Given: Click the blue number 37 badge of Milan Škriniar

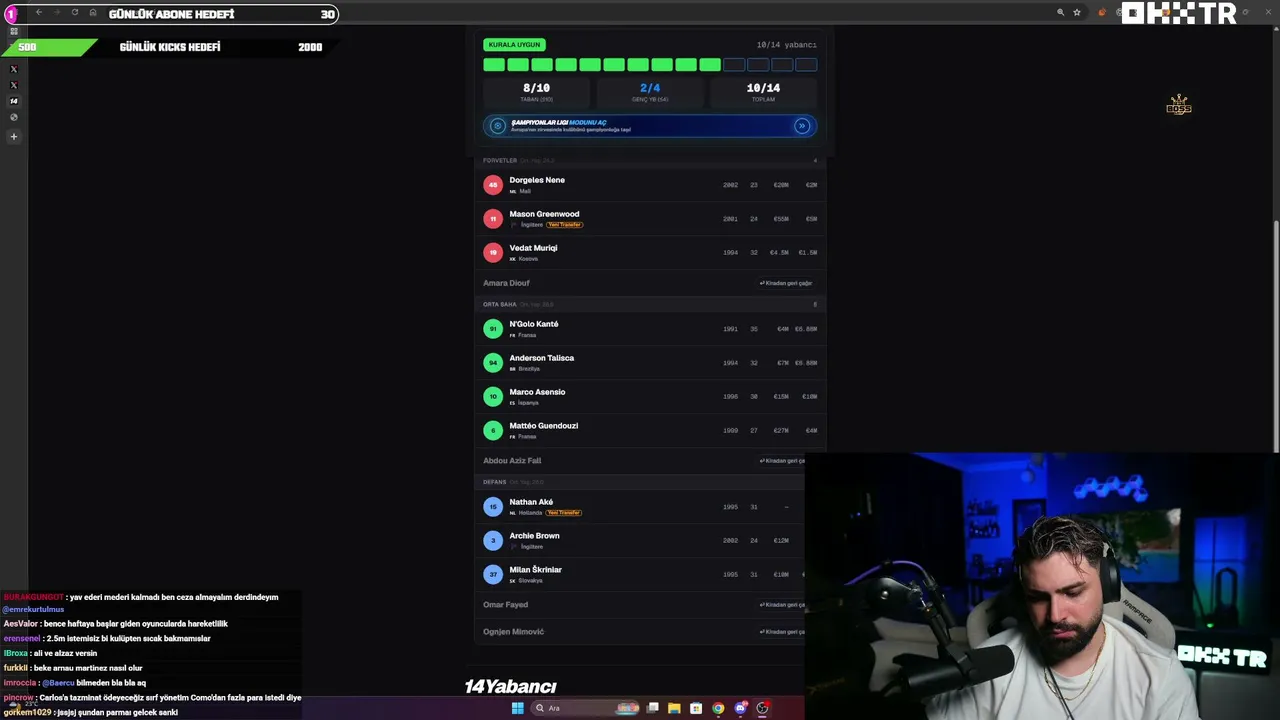Looking at the screenshot, I should click(x=493, y=575).
